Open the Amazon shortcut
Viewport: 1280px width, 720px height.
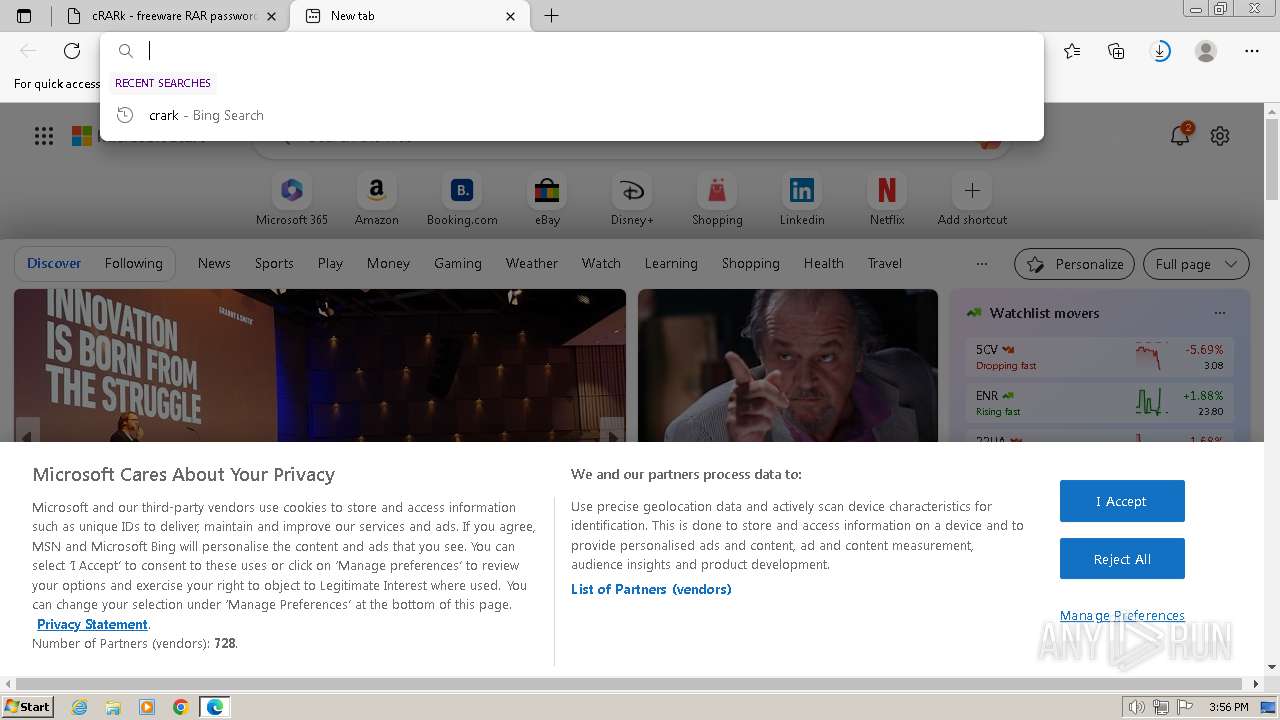(377, 200)
